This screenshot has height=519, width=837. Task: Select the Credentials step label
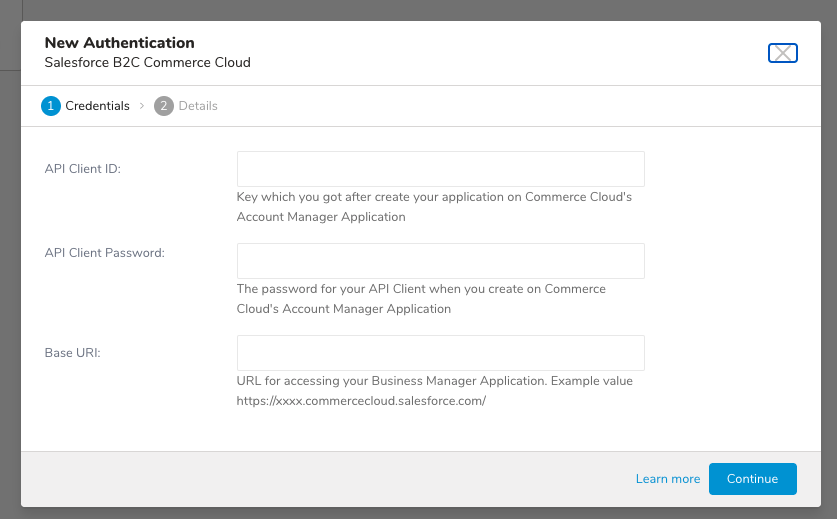[x=97, y=106]
